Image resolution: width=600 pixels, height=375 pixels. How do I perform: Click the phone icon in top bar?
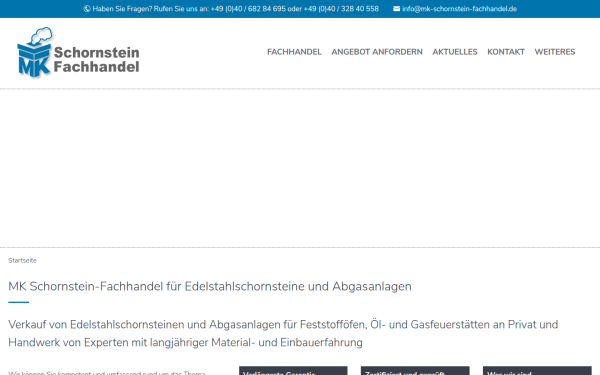[x=87, y=9]
